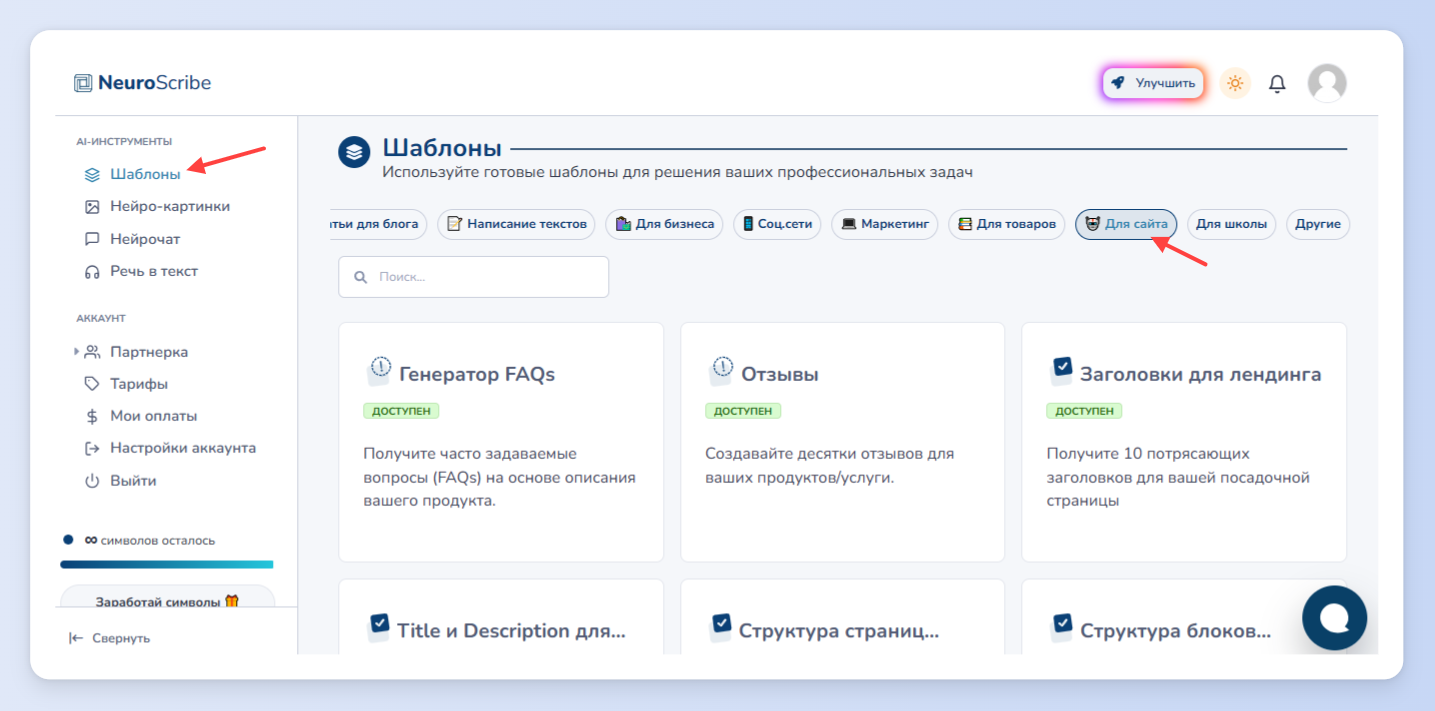Click the ДОСТУПЕН badge on Отзывы
The image size is (1435, 711).
point(743,411)
